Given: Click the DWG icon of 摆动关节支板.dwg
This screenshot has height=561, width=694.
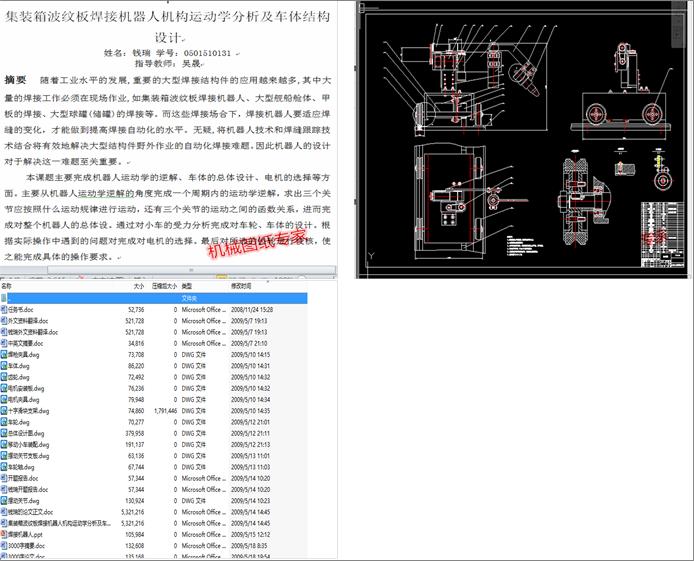Looking at the screenshot, I should coord(4,456).
